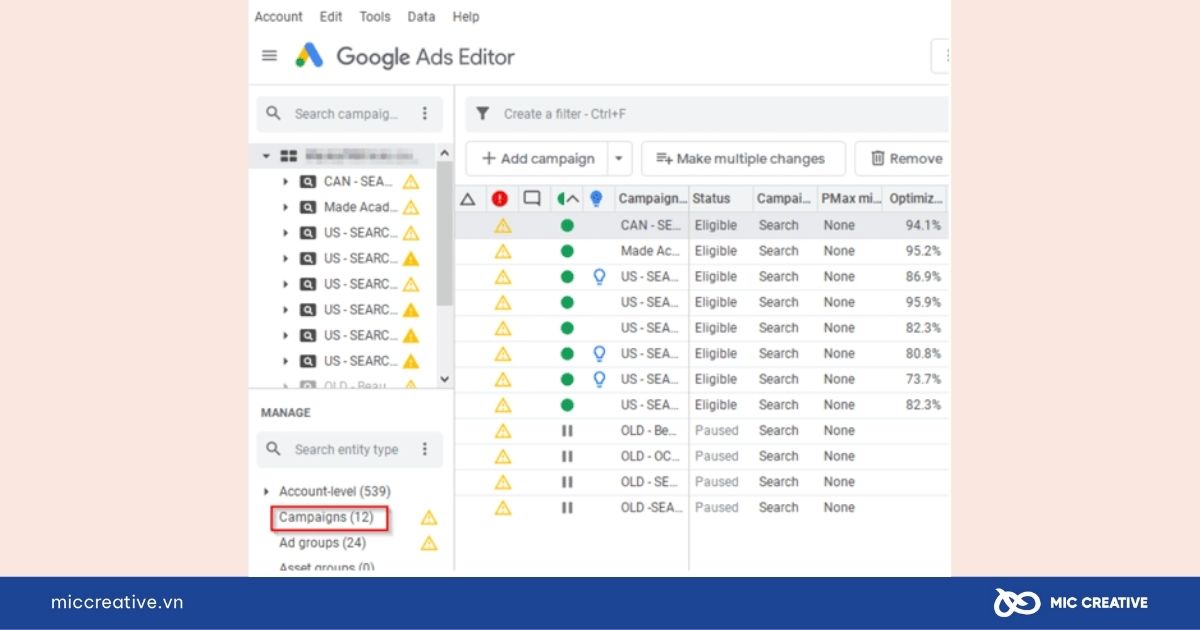
Task: Open the Add campaign dropdown arrow
Action: click(x=620, y=158)
